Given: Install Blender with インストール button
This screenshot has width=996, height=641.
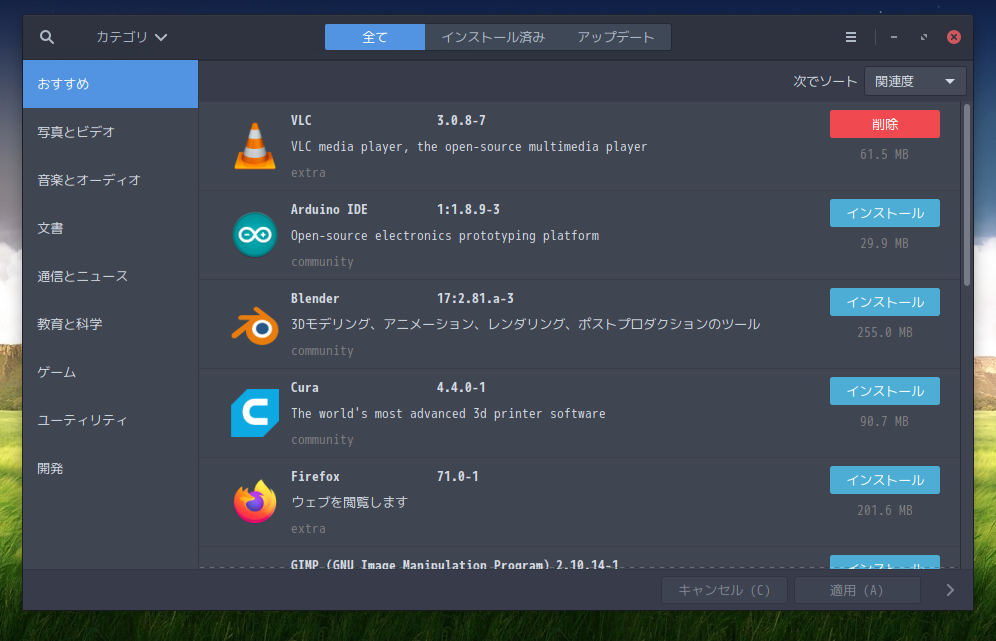Looking at the screenshot, I should pyautogui.click(x=884, y=302).
